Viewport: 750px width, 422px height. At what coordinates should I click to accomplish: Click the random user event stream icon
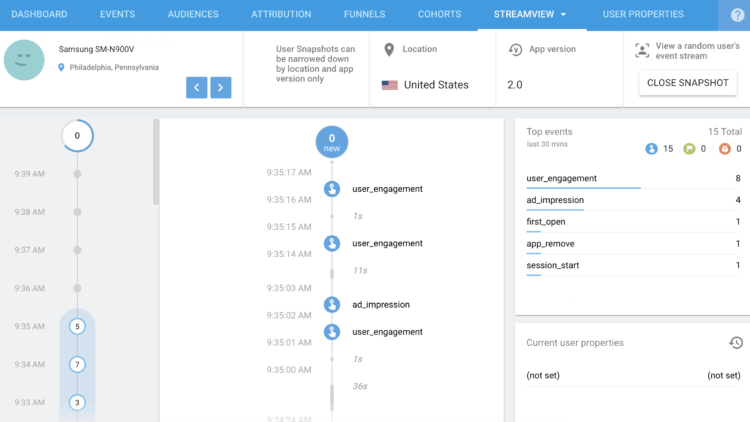[x=642, y=51]
